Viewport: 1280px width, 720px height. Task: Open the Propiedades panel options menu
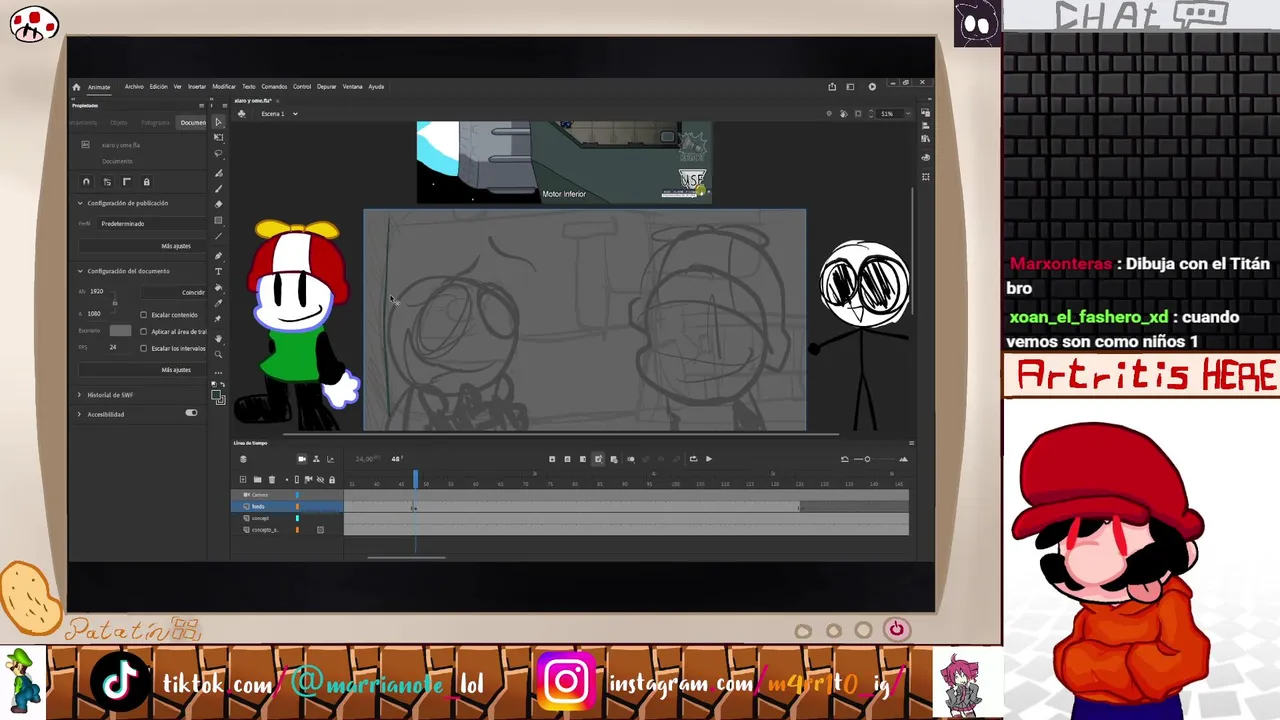click(201, 105)
